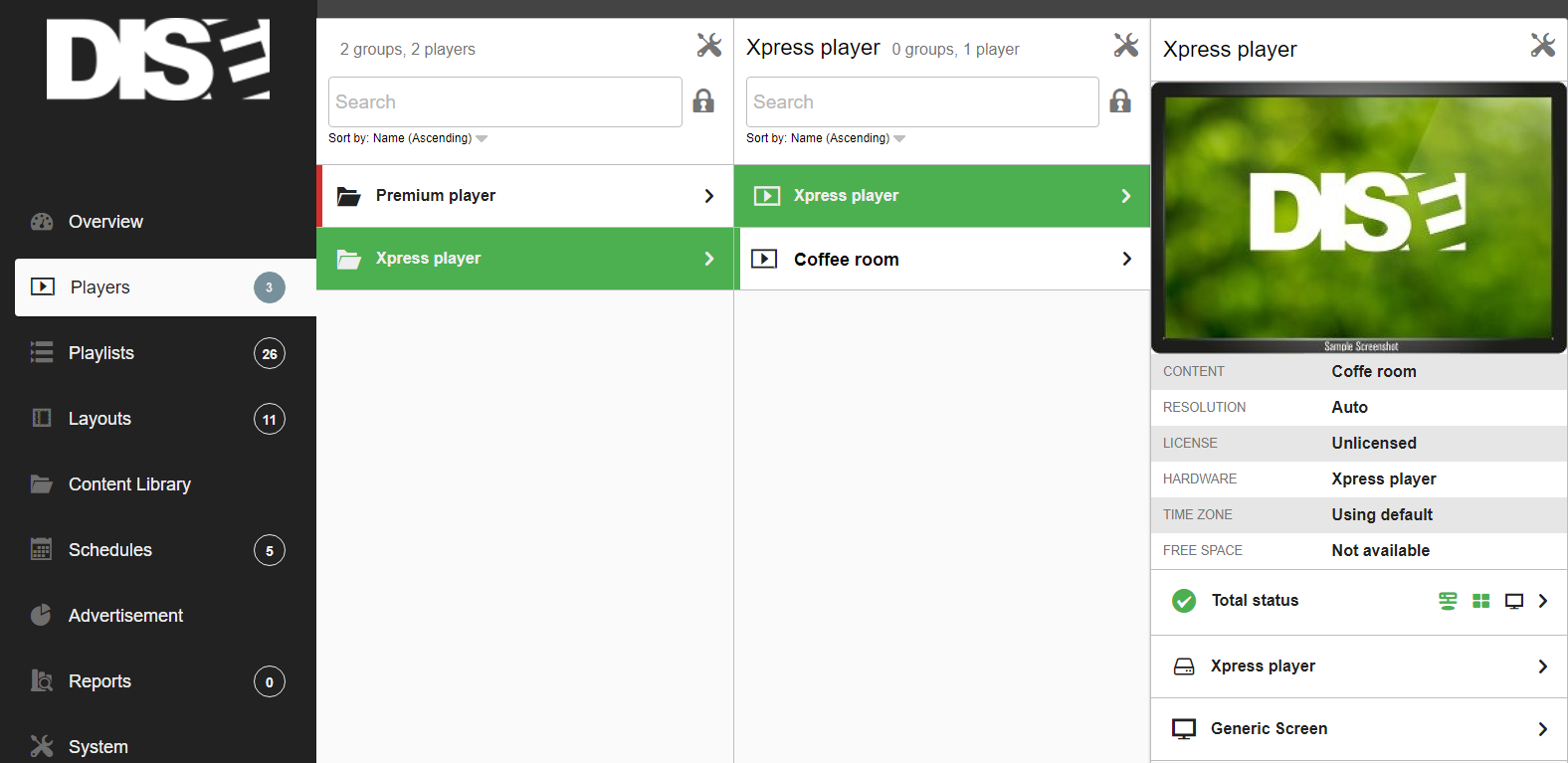Expand the Xpress player hardware row chevron
This screenshot has height=763, width=1568.
tap(1543, 667)
